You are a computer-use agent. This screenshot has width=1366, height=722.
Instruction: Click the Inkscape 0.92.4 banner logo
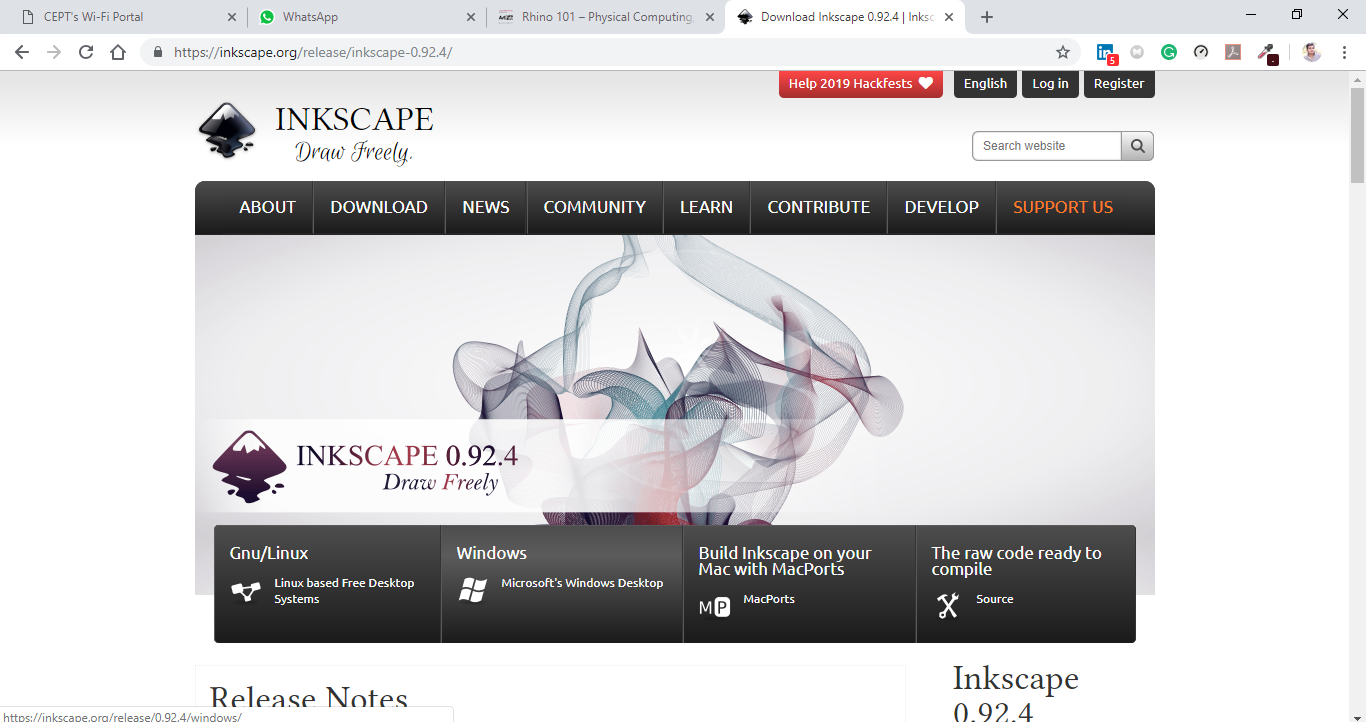click(250, 467)
